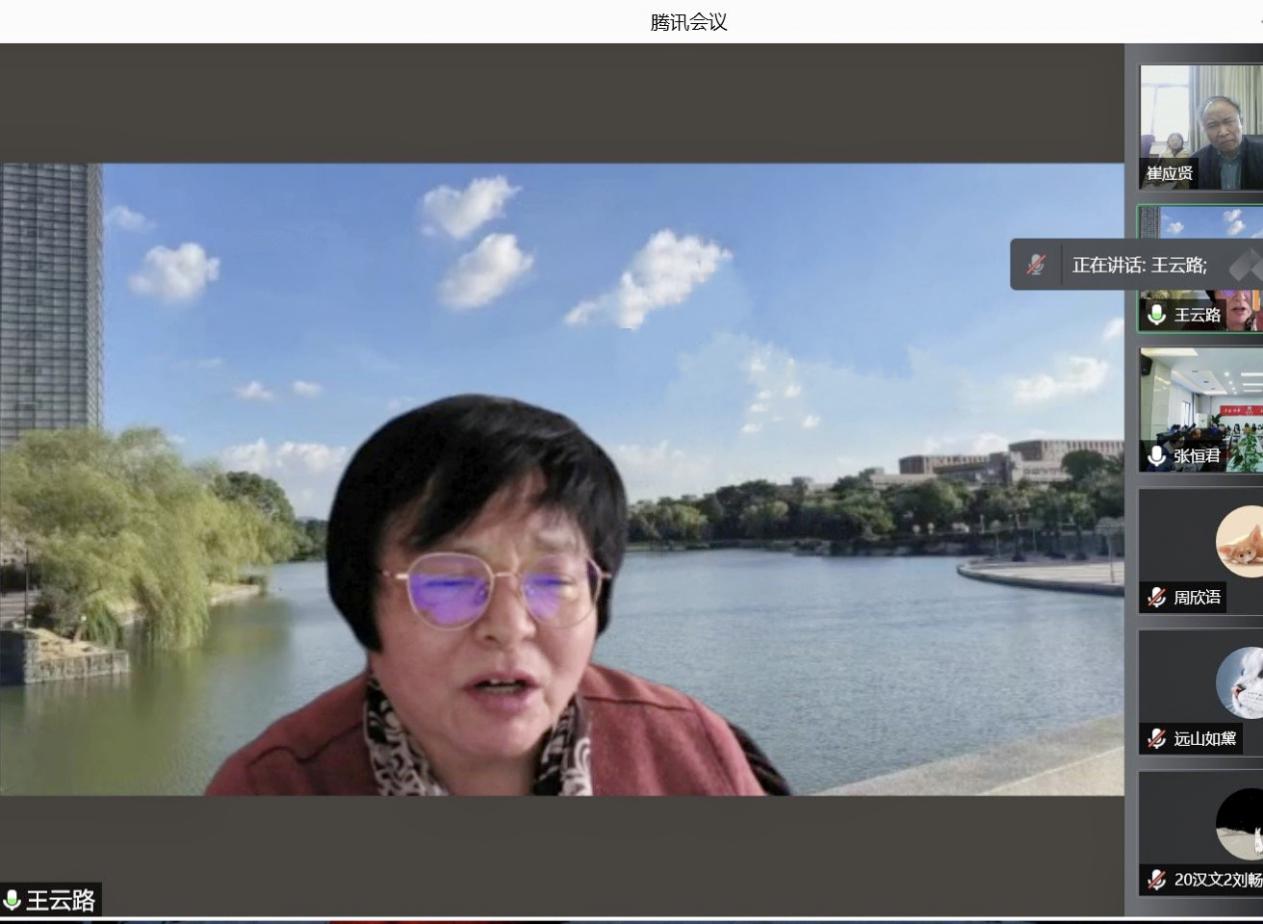The image size is (1263, 924).
Task: Click 20汉文2刘畅's dark circular avatar
Action: pyautogui.click(x=1240, y=824)
